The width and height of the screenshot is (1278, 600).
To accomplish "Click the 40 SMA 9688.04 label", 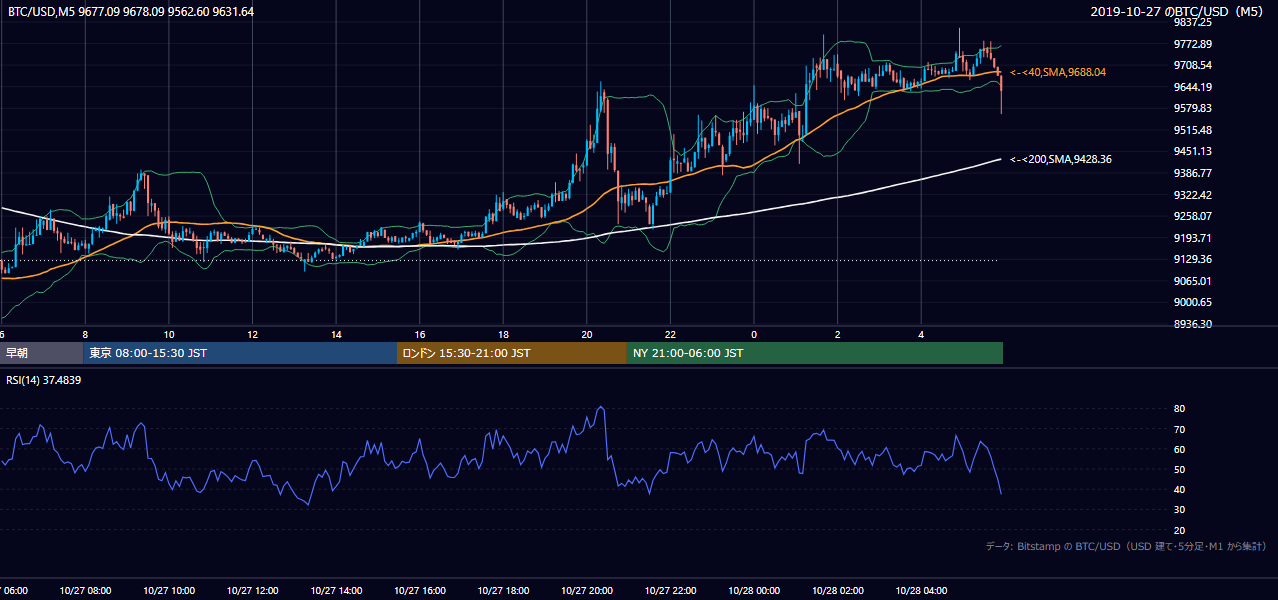I will 1058,72.
